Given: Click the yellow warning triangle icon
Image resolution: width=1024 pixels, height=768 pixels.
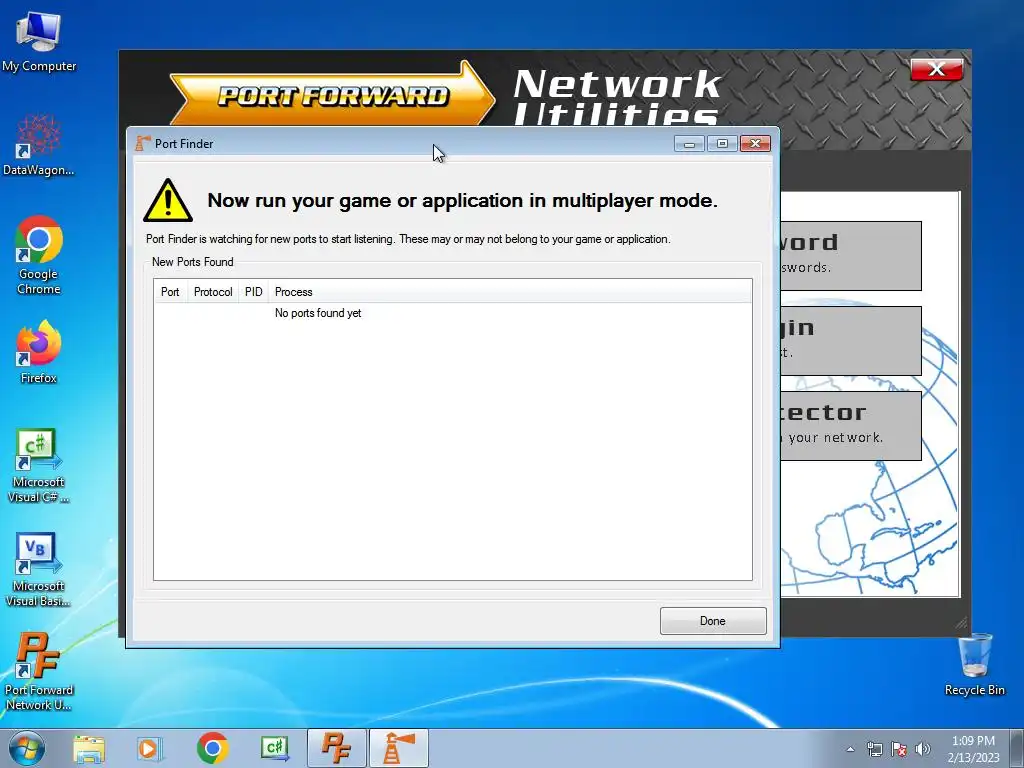Looking at the screenshot, I should tap(168, 200).
